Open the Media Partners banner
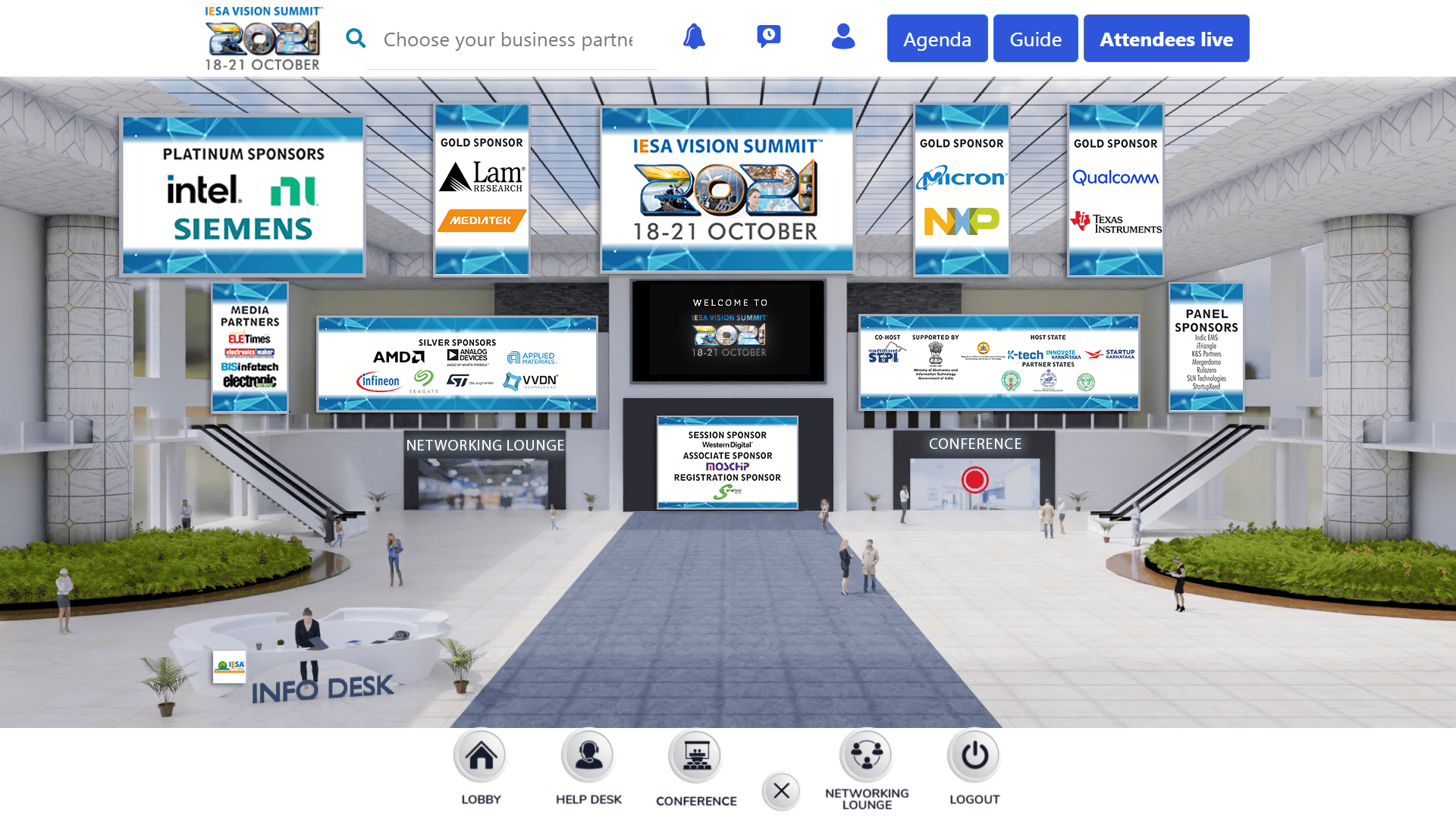Viewport: 1456px width, 819px height. pyautogui.click(x=249, y=347)
